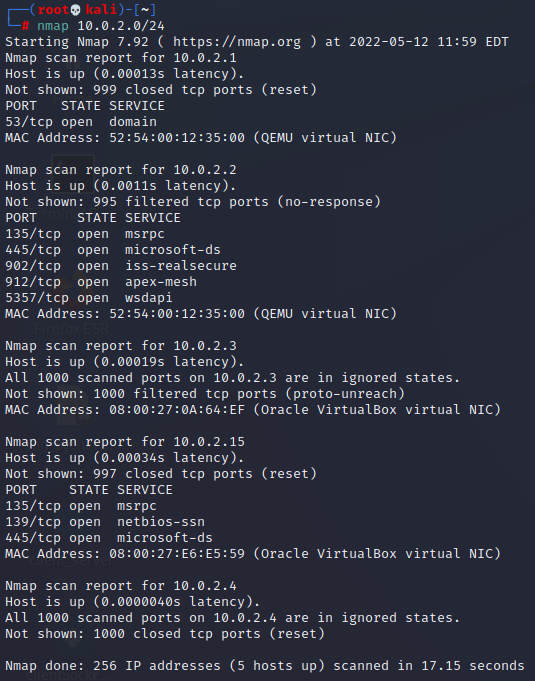Click the tilde directory in the prompt
The height and width of the screenshot is (681, 535).
tap(145, 10)
